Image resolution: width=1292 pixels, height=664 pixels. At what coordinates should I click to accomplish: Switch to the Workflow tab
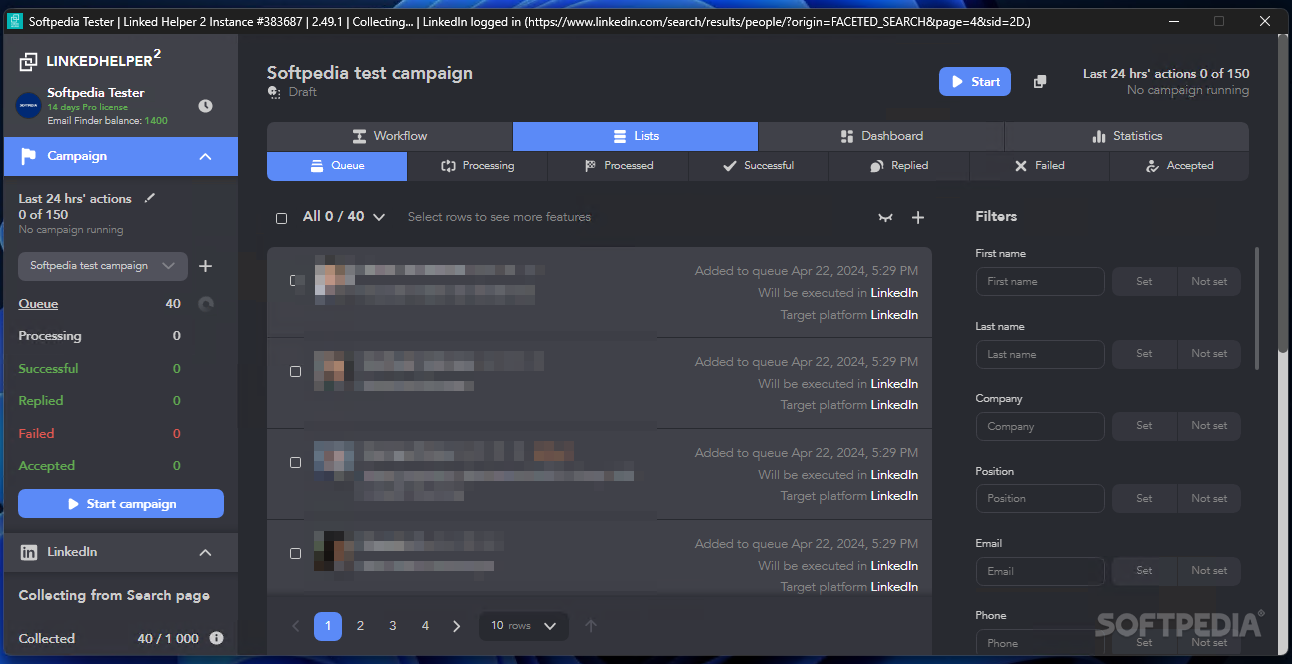coord(390,136)
